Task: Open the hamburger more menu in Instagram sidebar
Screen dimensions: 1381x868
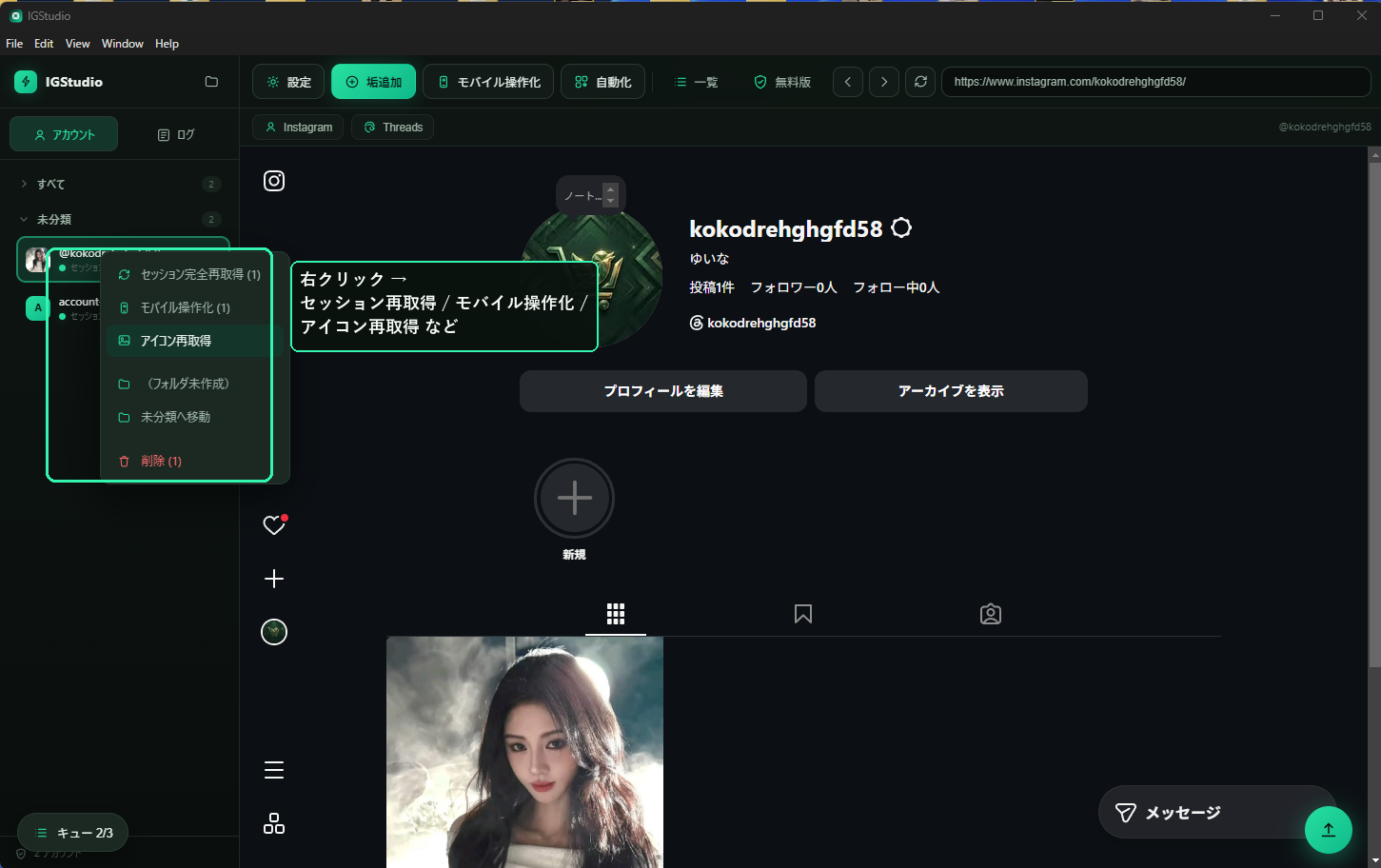Action: point(274,770)
